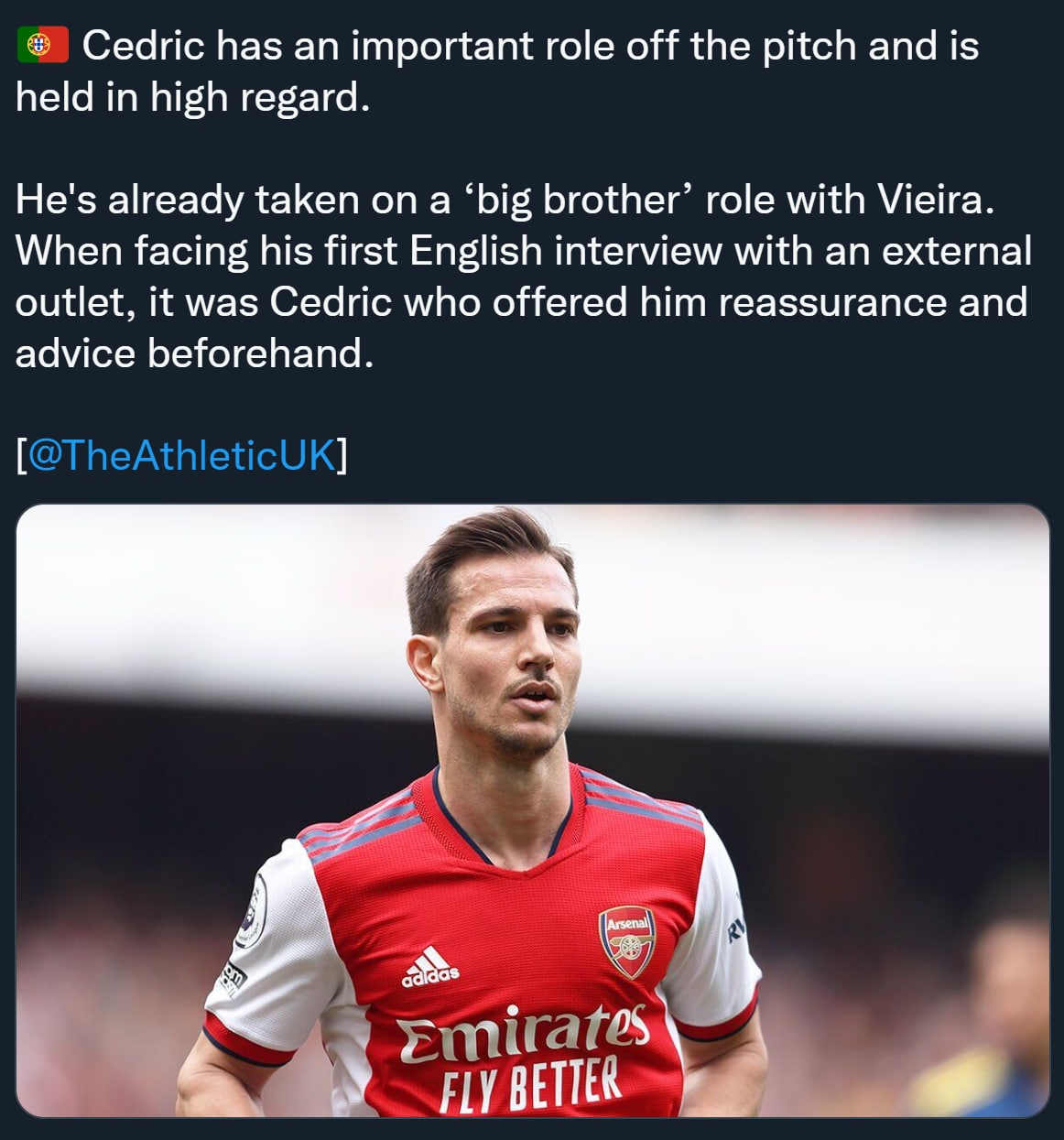
Task: Click the "advice beforehand." text
Action: click(194, 353)
